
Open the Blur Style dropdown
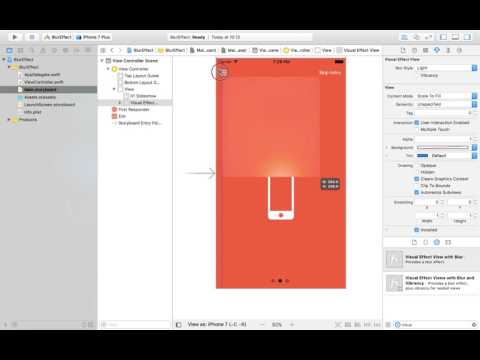click(446, 68)
